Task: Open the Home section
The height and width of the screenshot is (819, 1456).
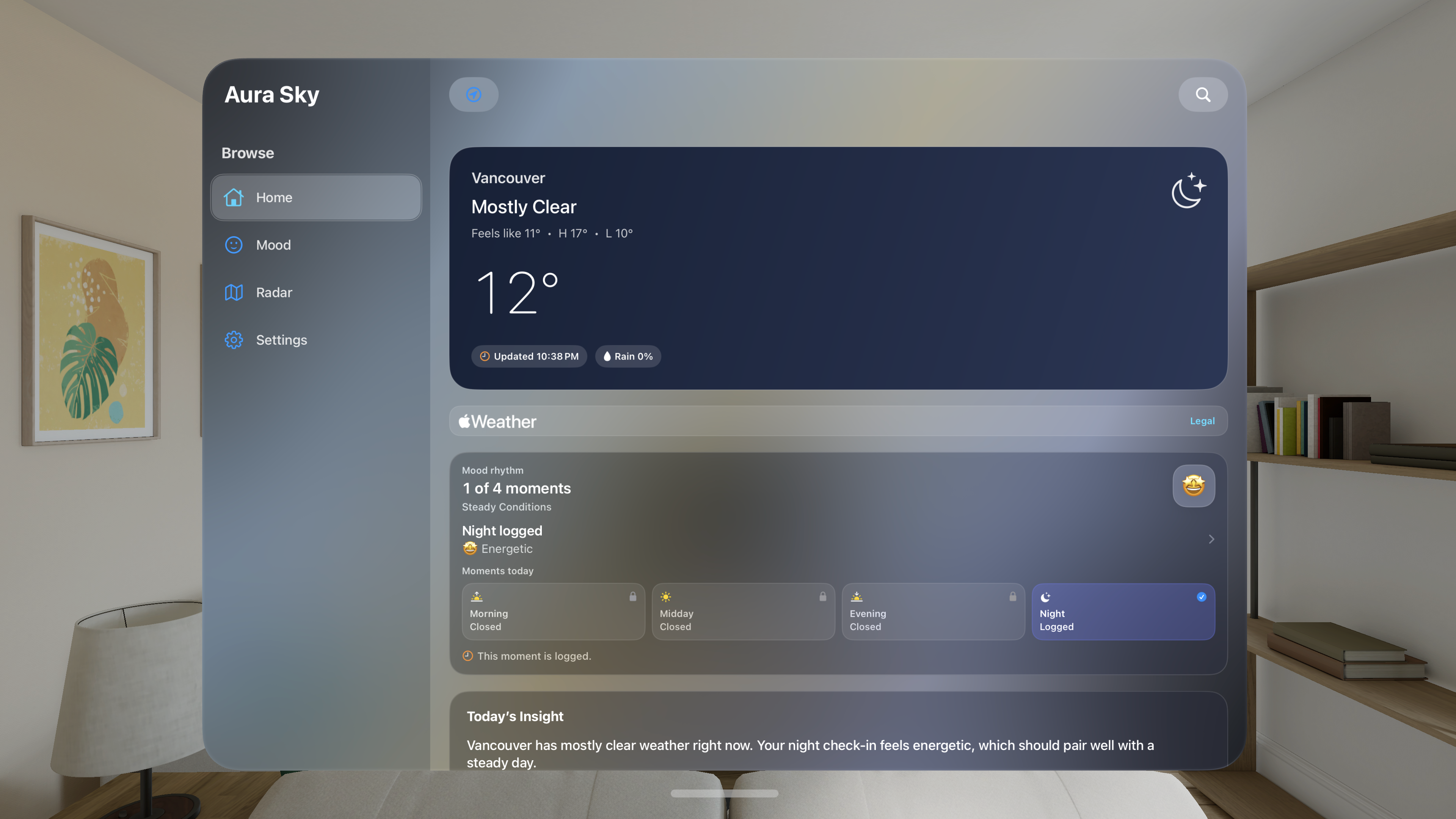Action: [x=316, y=197]
